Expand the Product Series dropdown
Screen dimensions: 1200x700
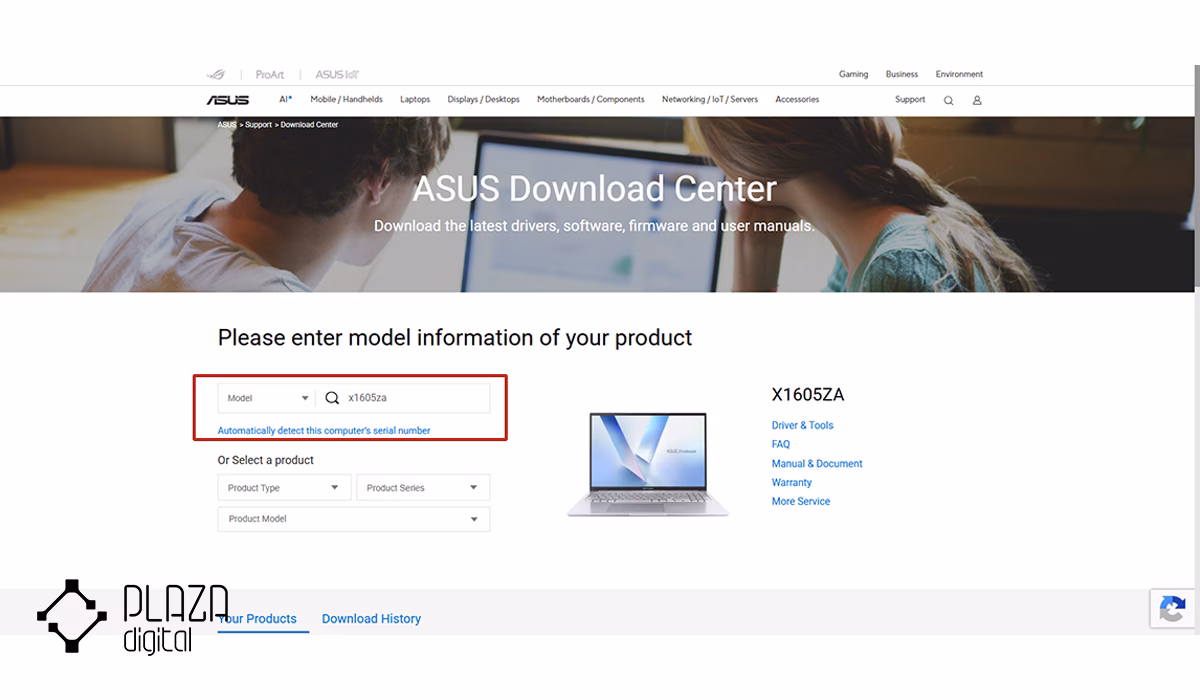[x=423, y=488]
